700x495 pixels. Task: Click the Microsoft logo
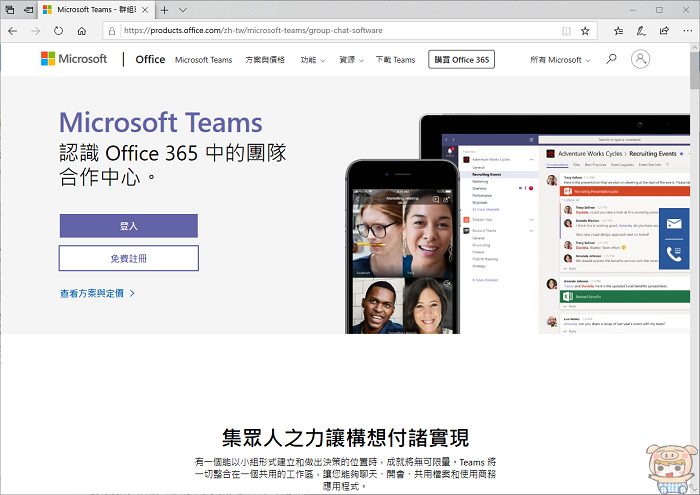click(74, 59)
